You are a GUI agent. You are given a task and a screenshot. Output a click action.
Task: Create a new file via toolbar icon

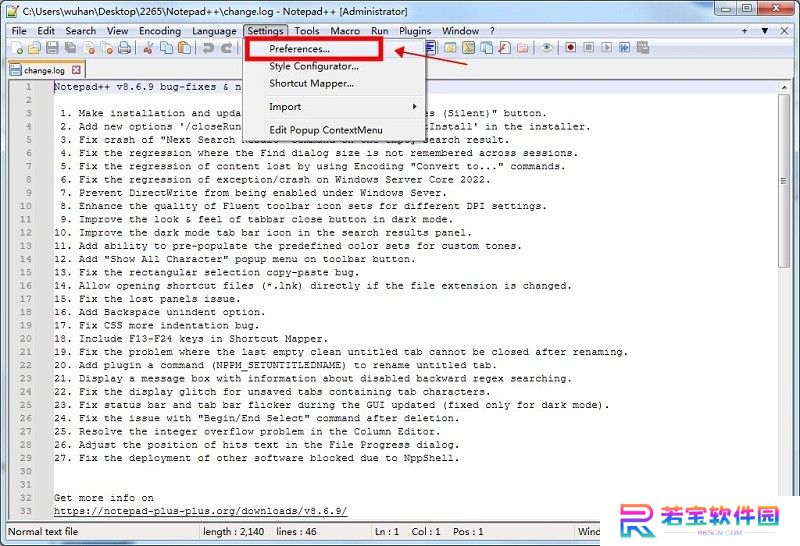pyautogui.click(x=17, y=48)
